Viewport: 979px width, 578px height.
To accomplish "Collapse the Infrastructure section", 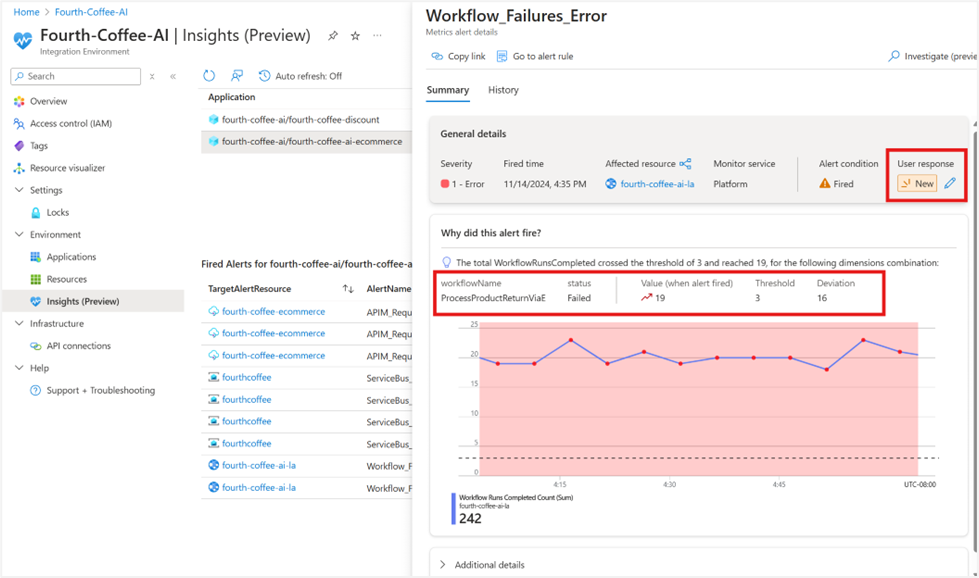I will pyautogui.click(x=19, y=323).
